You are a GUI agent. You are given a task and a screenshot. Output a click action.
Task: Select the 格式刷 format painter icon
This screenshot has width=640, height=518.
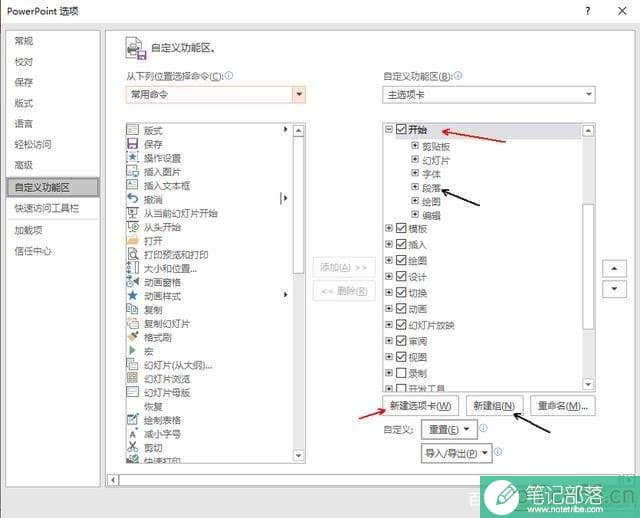[132, 337]
